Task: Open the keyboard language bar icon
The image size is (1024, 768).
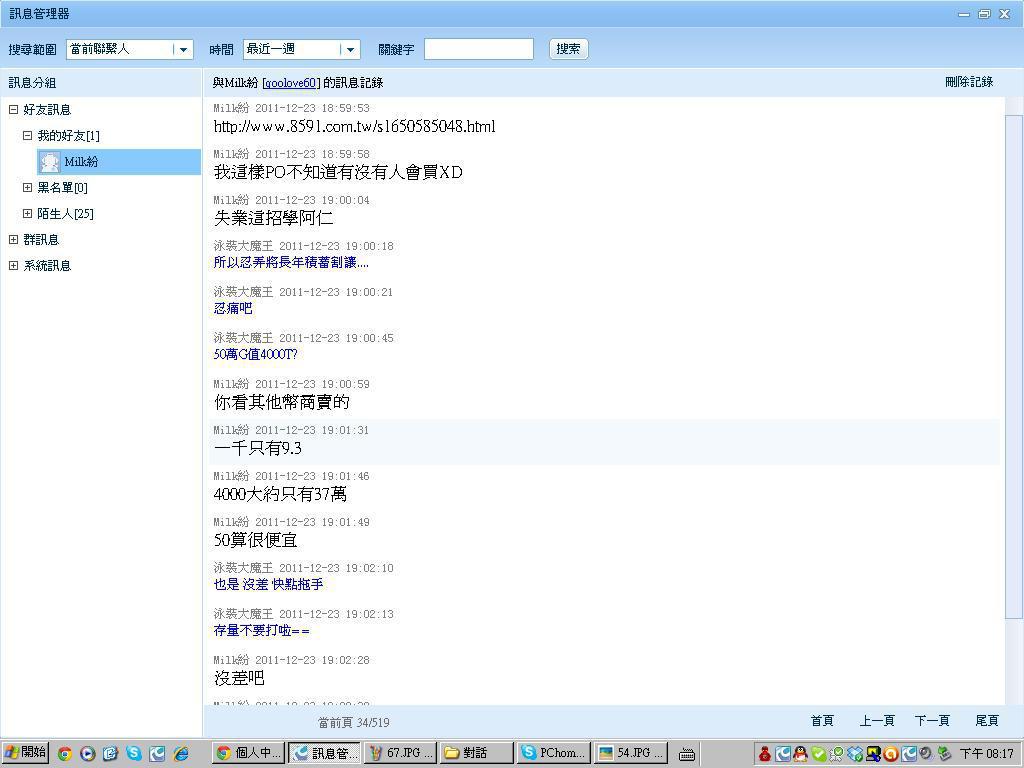Action: click(x=687, y=754)
